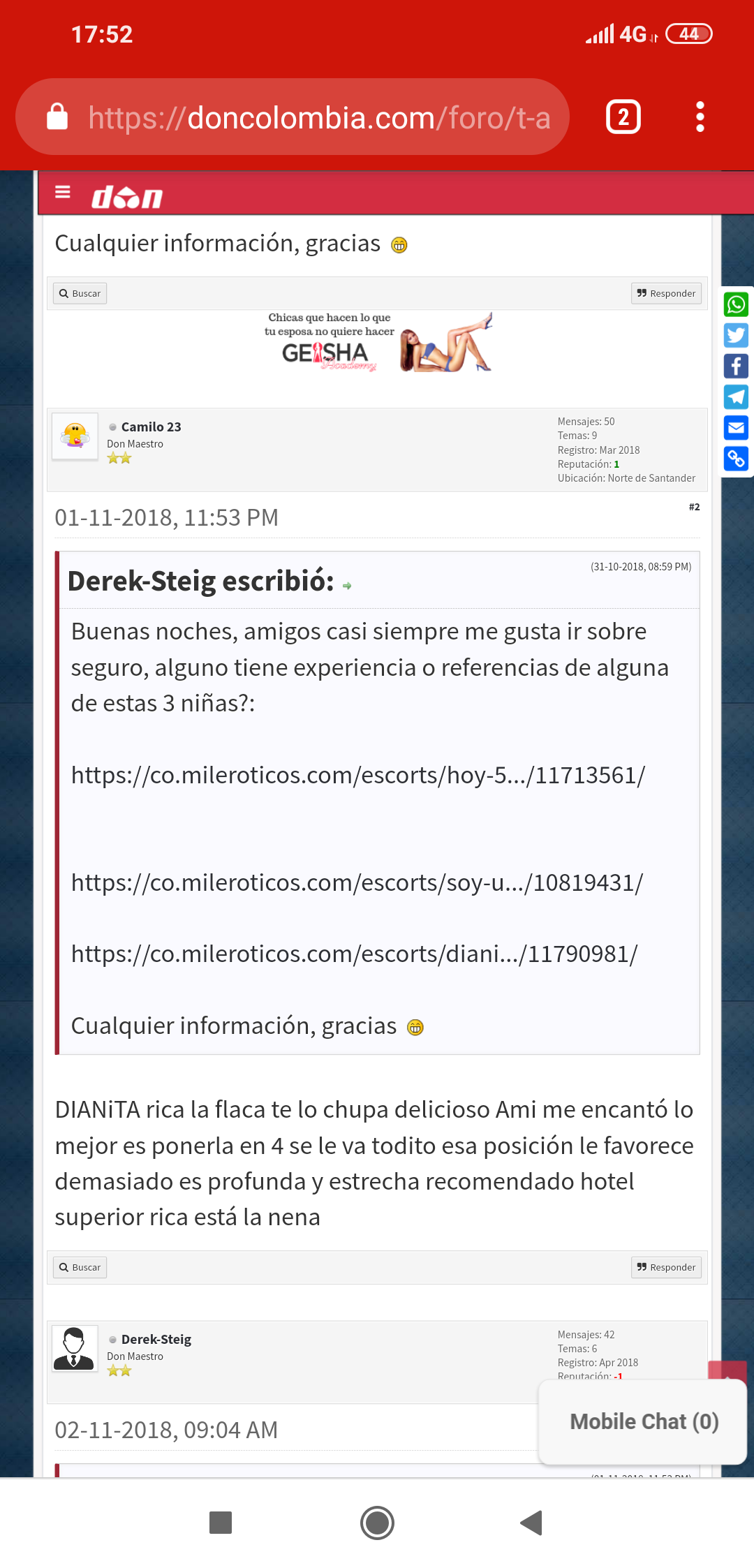Share the thread on Facebook

736,367
